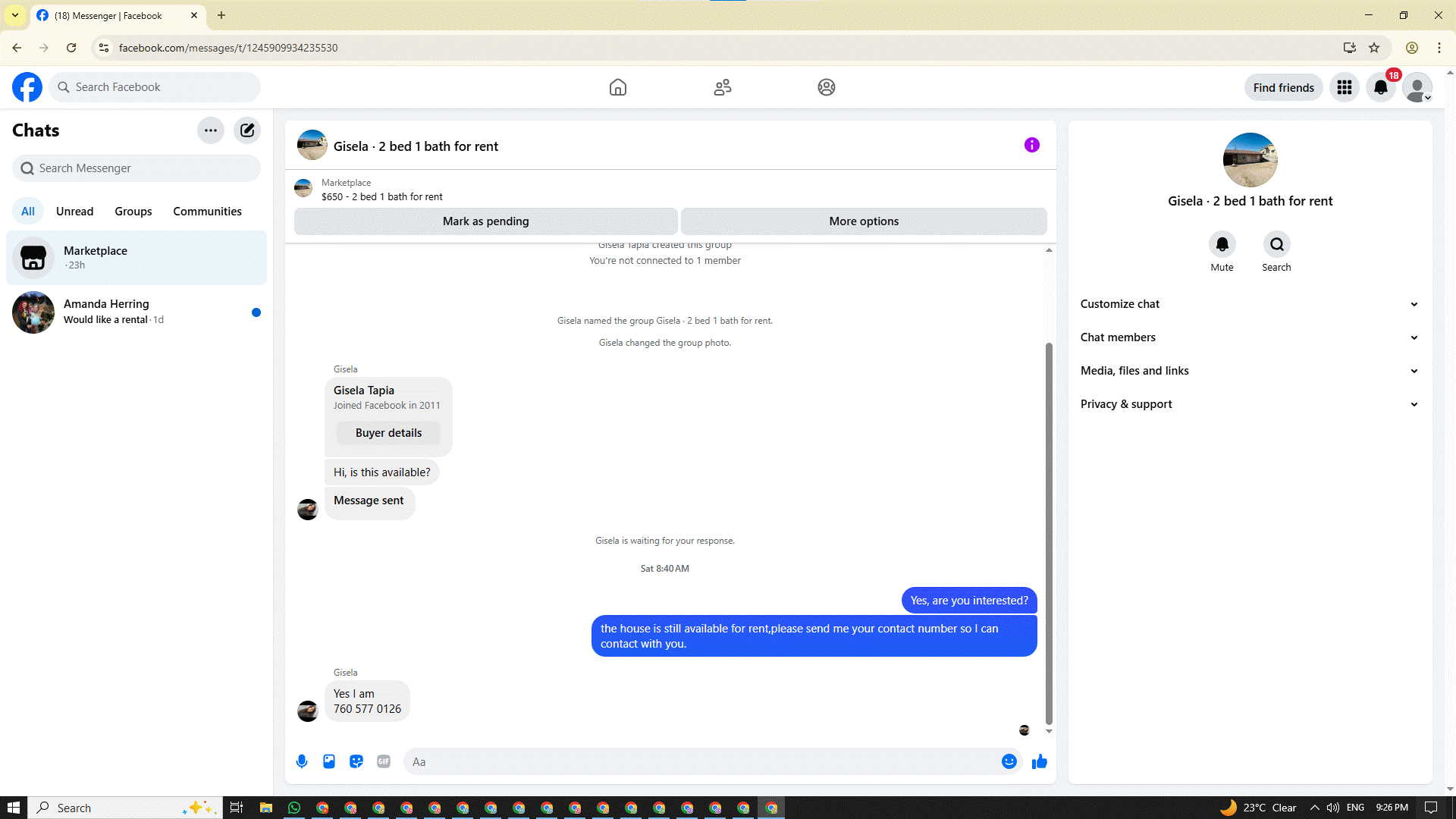The width and height of the screenshot is (1456, 819).
Task: Select the All chats filter
Action: click(x=28, y=212)
